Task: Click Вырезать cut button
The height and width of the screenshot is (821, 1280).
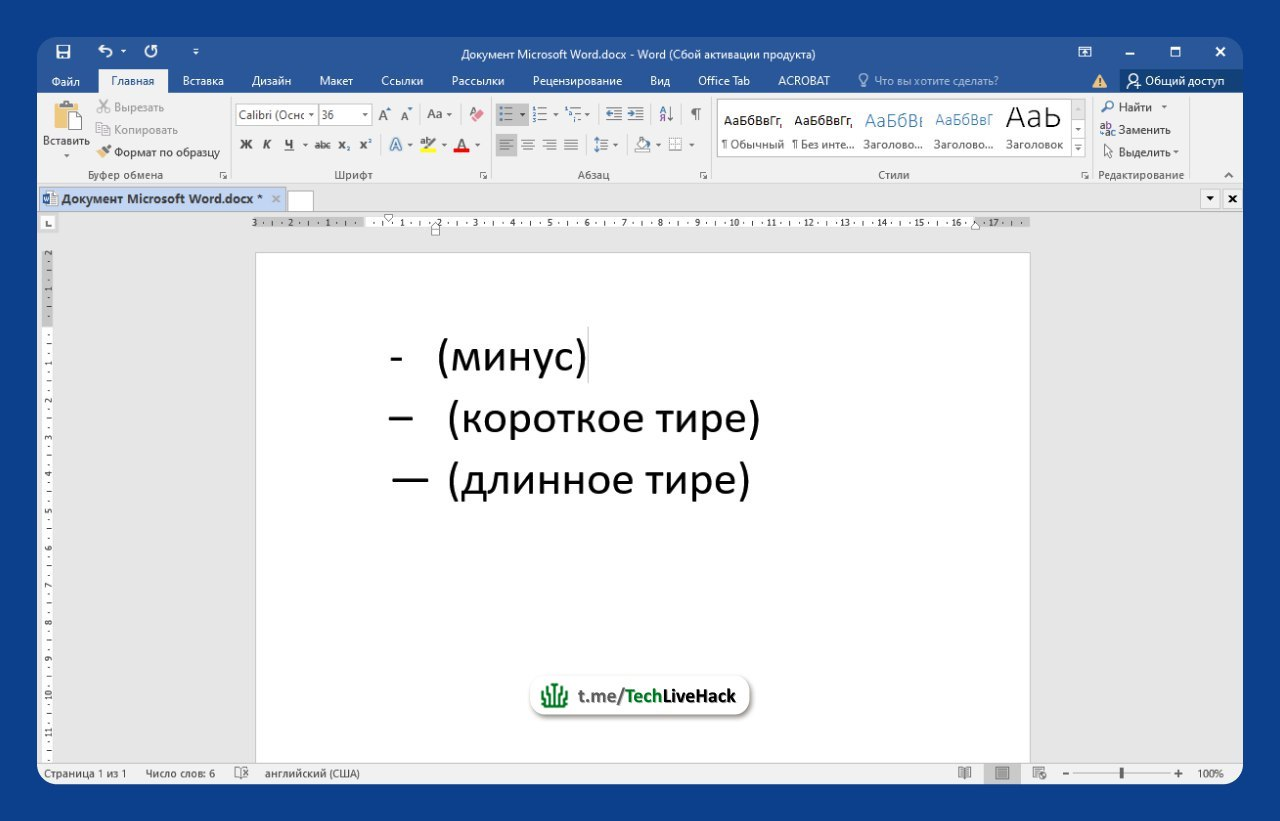Action: pyautogui.click(x=130, y=107)
